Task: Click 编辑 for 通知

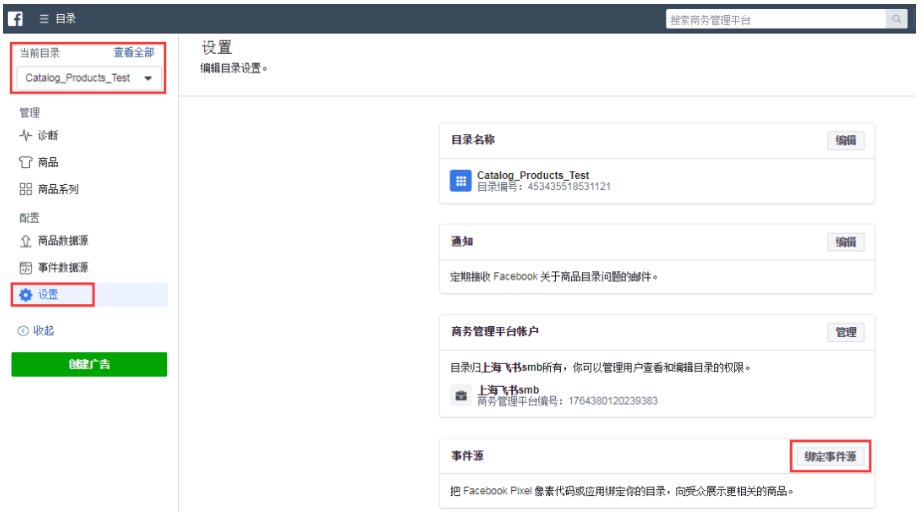Action: click(x=846, y=242)
